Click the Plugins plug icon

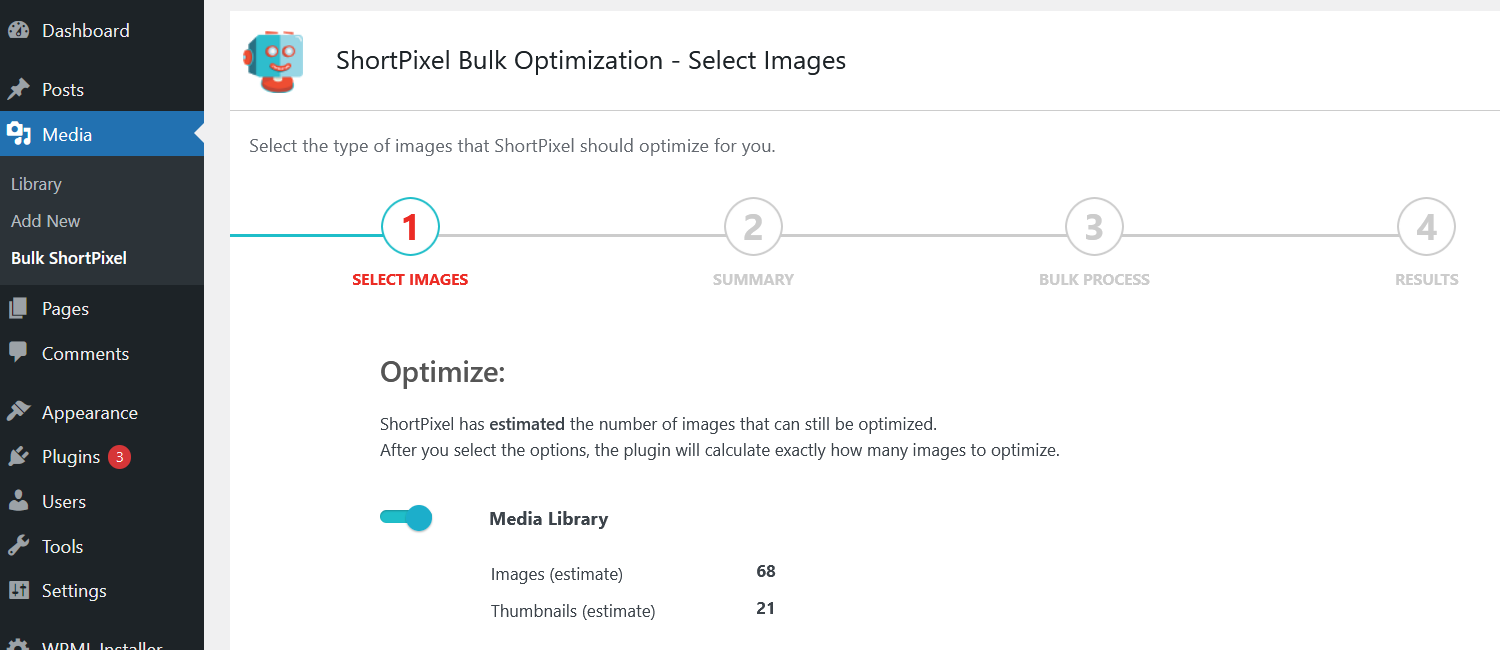(x=18, y=457)
